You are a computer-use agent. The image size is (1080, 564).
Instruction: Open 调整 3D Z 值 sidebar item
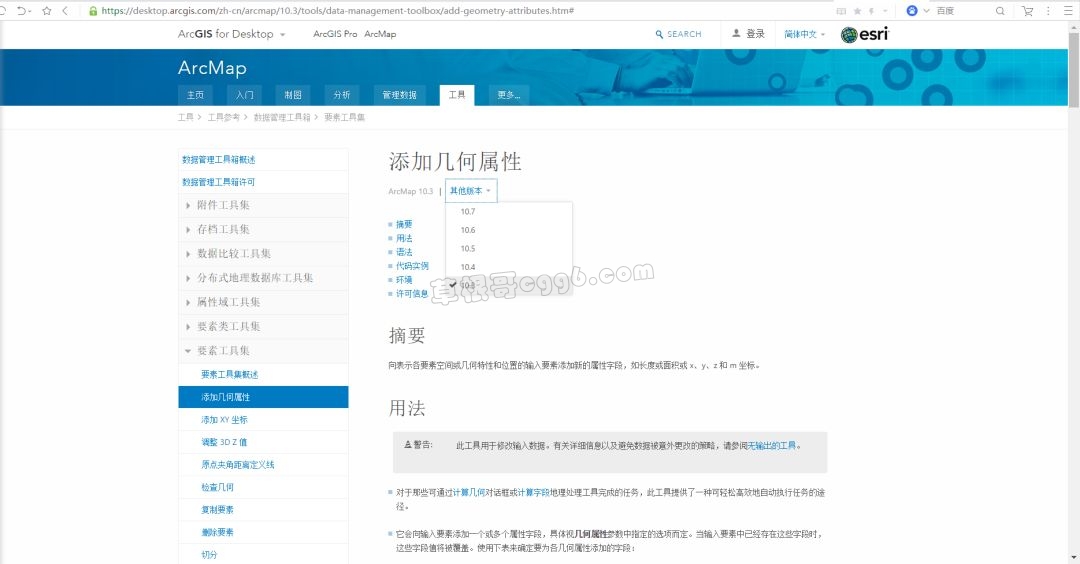224,443
